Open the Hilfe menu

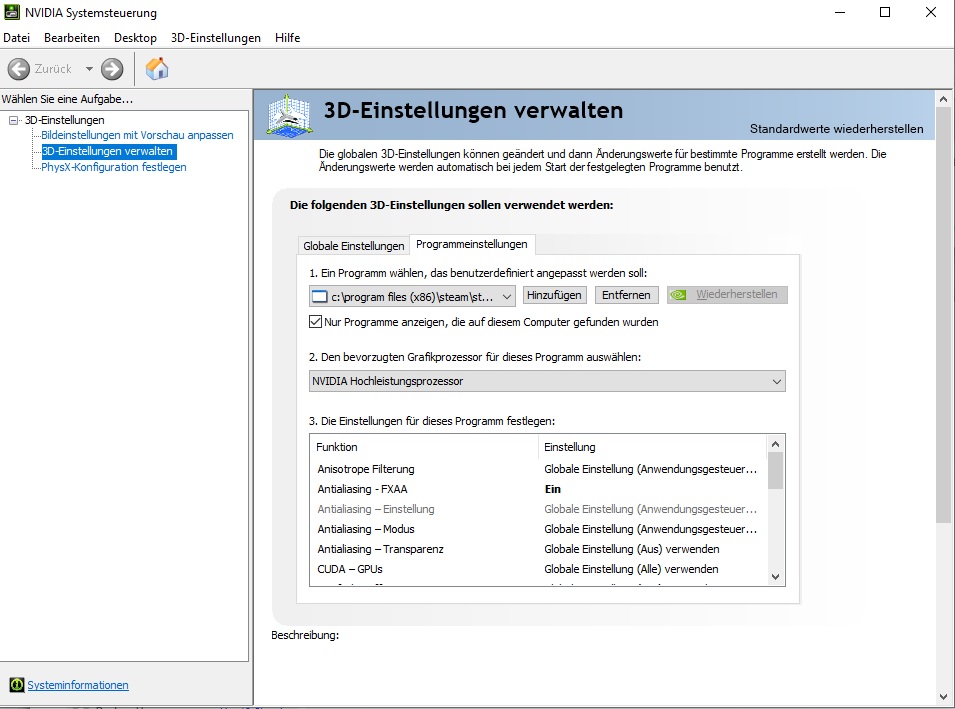tap(287, 38)
